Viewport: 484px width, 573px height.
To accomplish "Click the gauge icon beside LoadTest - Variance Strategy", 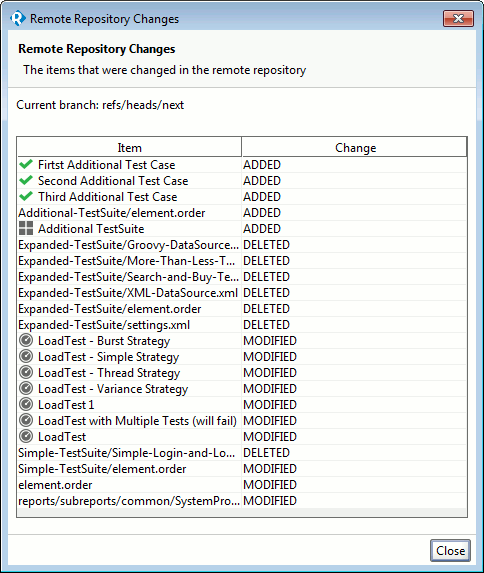I will click(26, 388).
